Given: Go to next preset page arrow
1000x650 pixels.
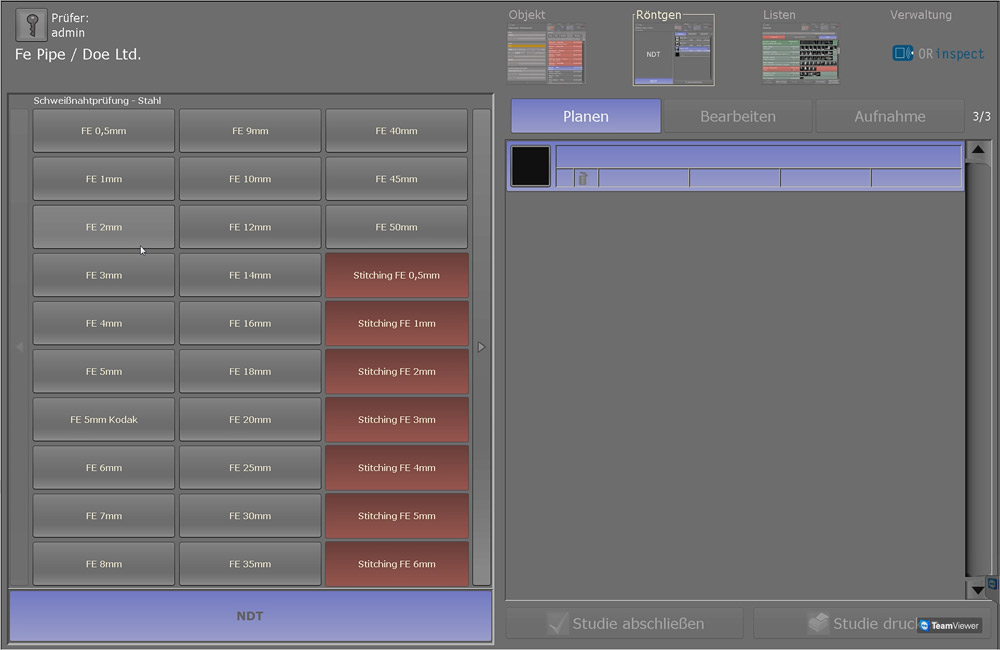Looking at the screenshot, I should (482, 347).
